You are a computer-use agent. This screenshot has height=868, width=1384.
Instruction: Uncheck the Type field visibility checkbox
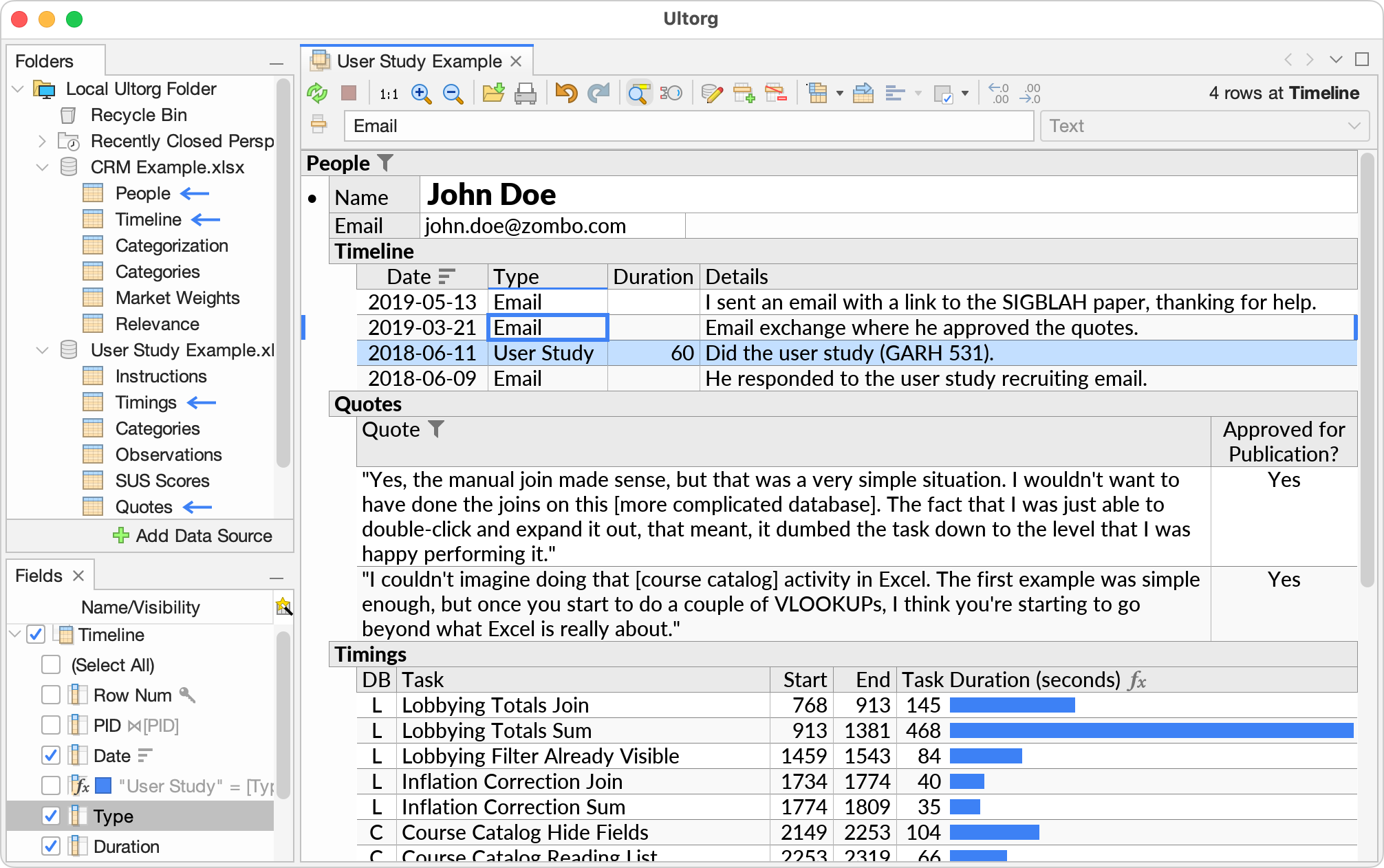[50, 816]
